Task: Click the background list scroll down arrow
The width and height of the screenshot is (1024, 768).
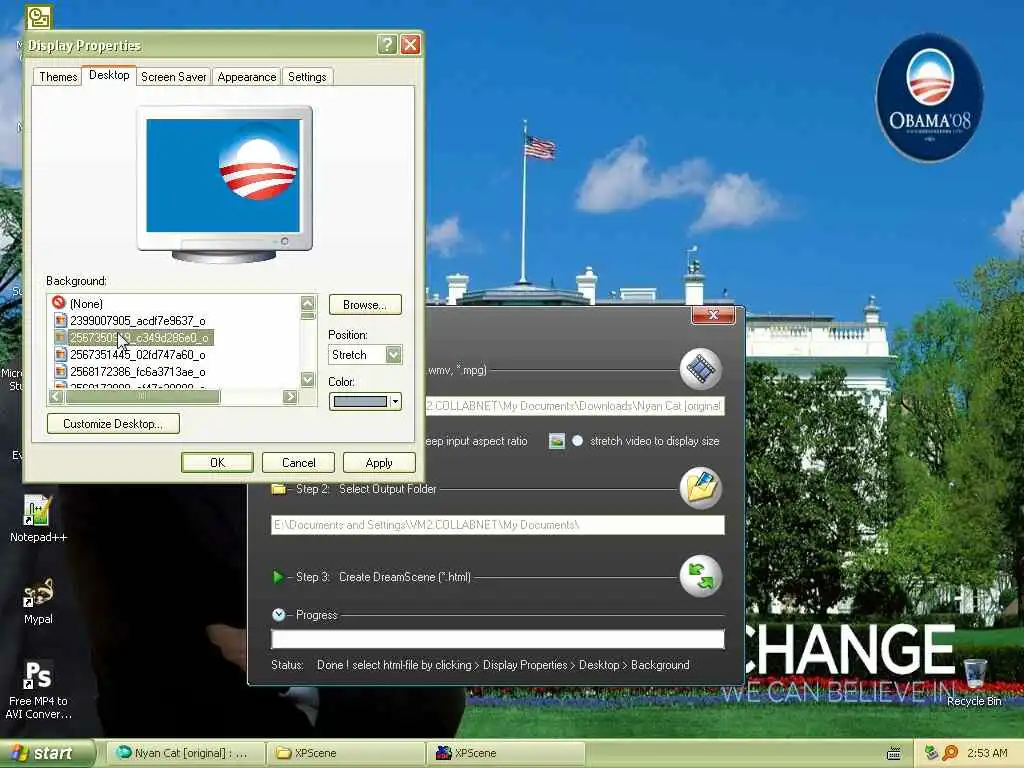Action: click(x=308, y=379)
